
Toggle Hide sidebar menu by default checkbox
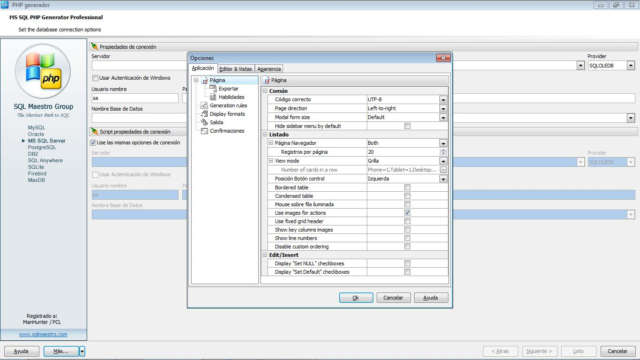407,126
